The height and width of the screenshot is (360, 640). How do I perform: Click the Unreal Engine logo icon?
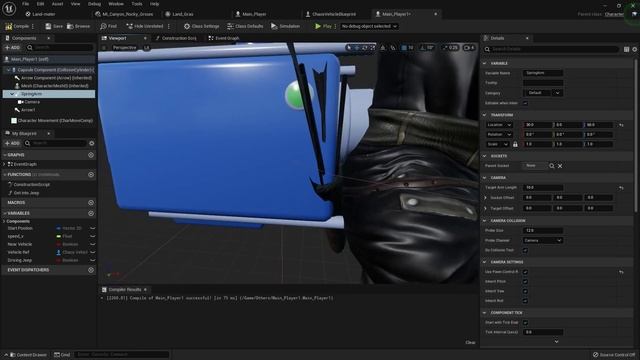[x=9, y=9]
